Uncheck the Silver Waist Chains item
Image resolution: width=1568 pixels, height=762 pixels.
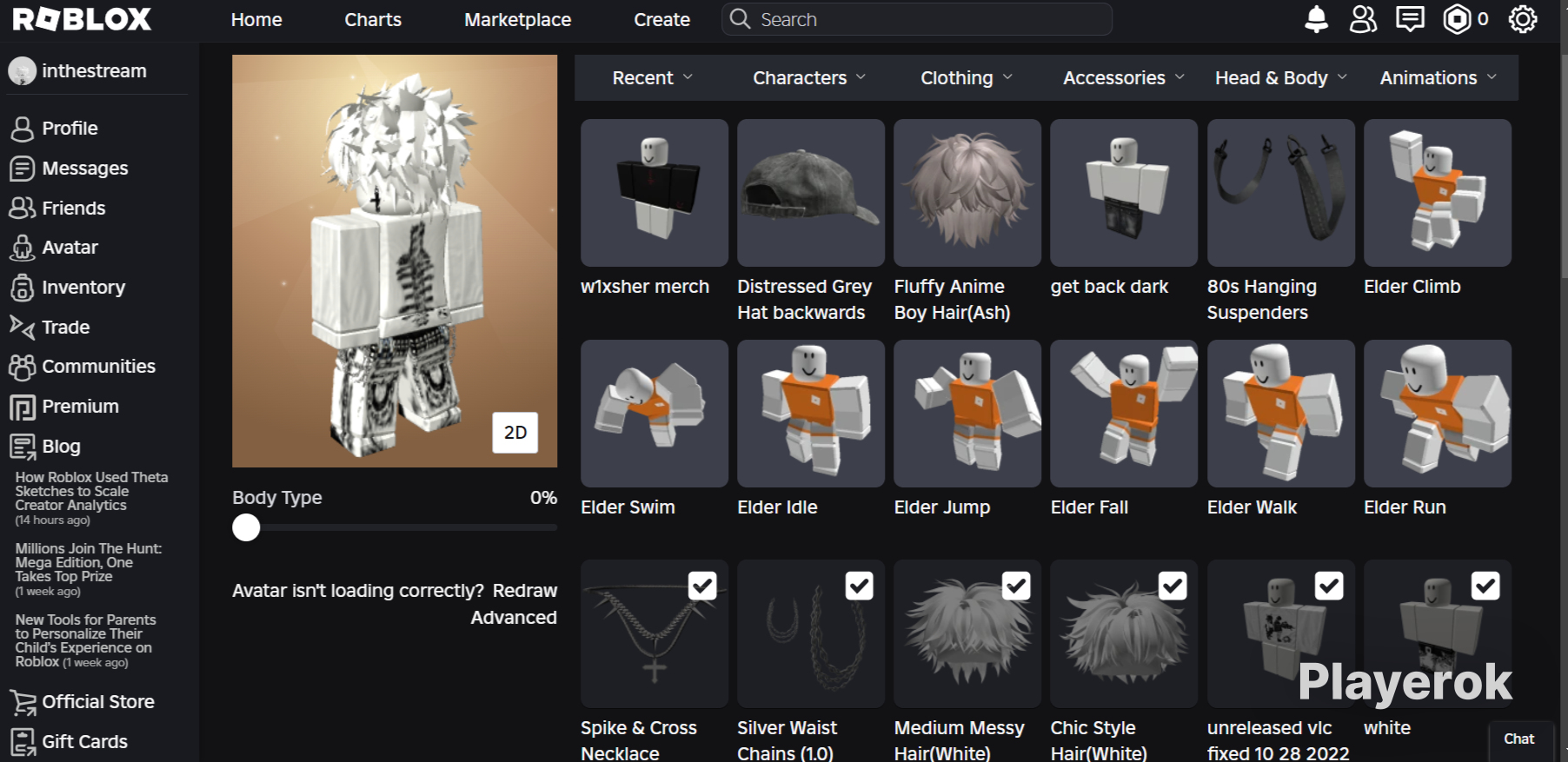click(860, 586)
